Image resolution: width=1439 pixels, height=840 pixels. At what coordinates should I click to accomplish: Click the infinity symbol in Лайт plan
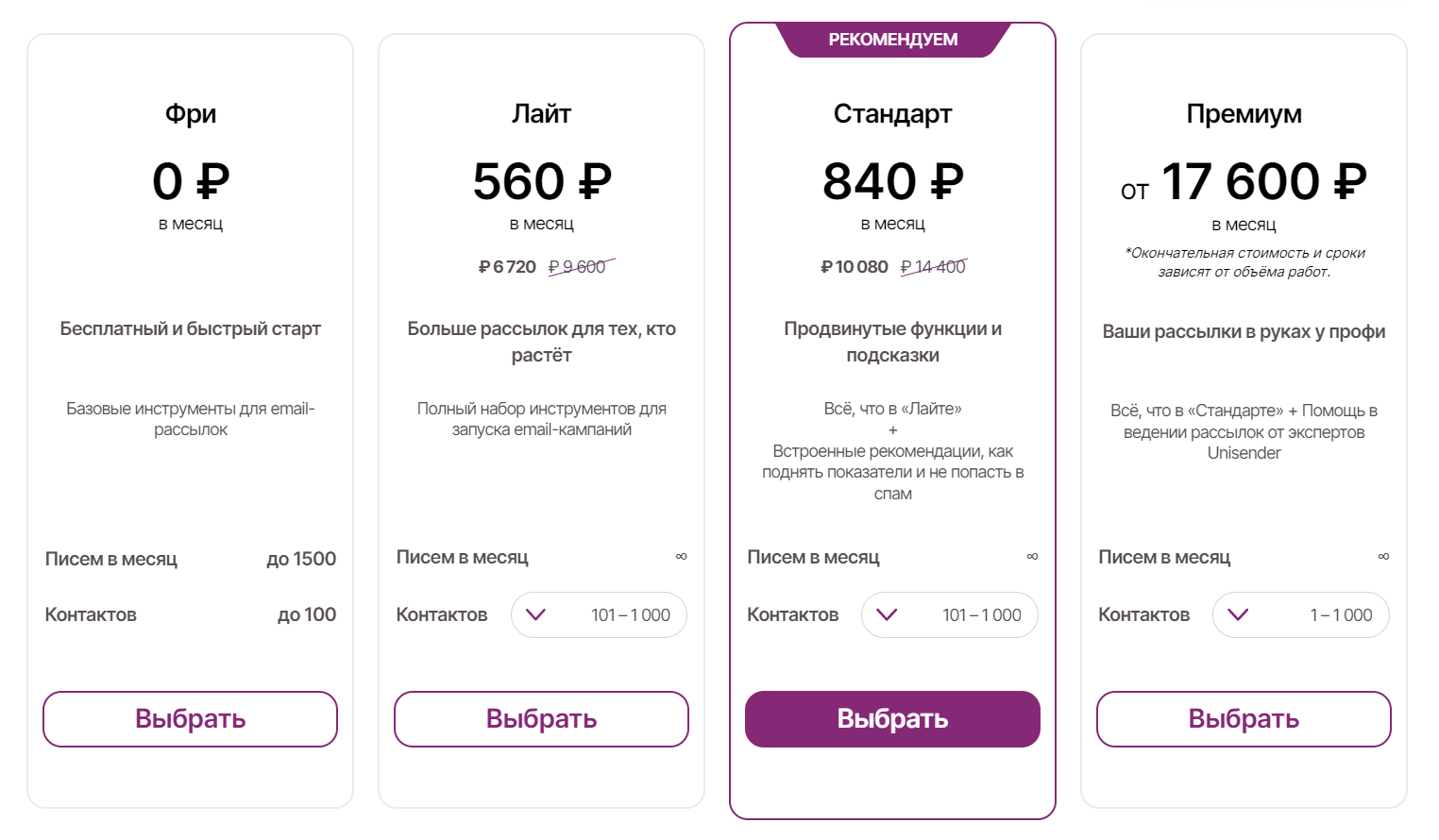coord(682,557)
